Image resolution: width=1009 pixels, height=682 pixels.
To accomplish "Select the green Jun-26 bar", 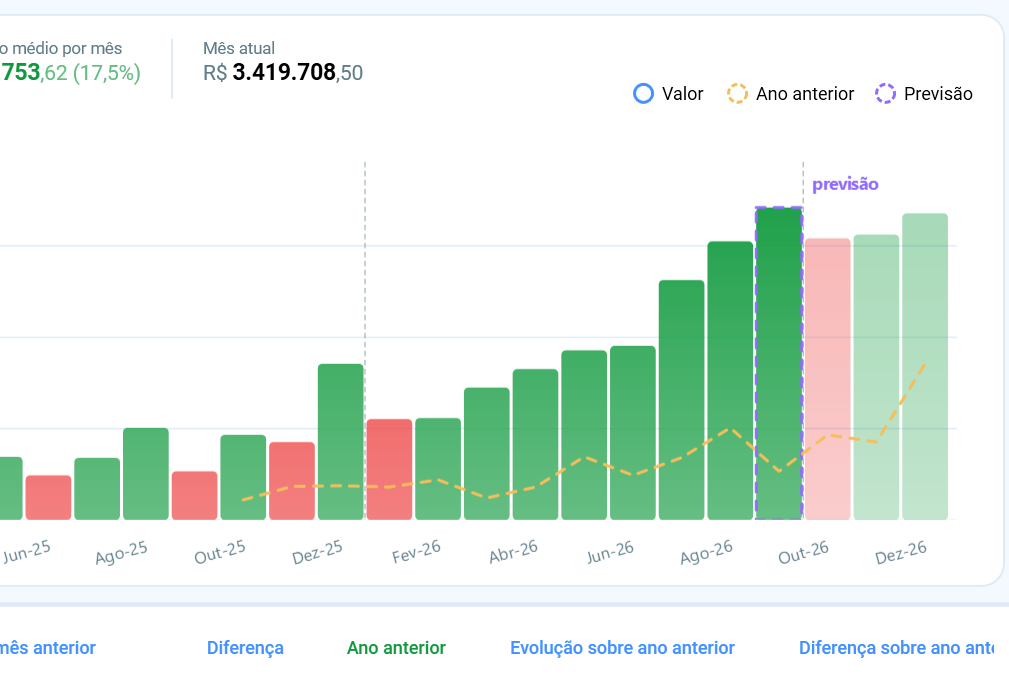I will coord(633,433).
